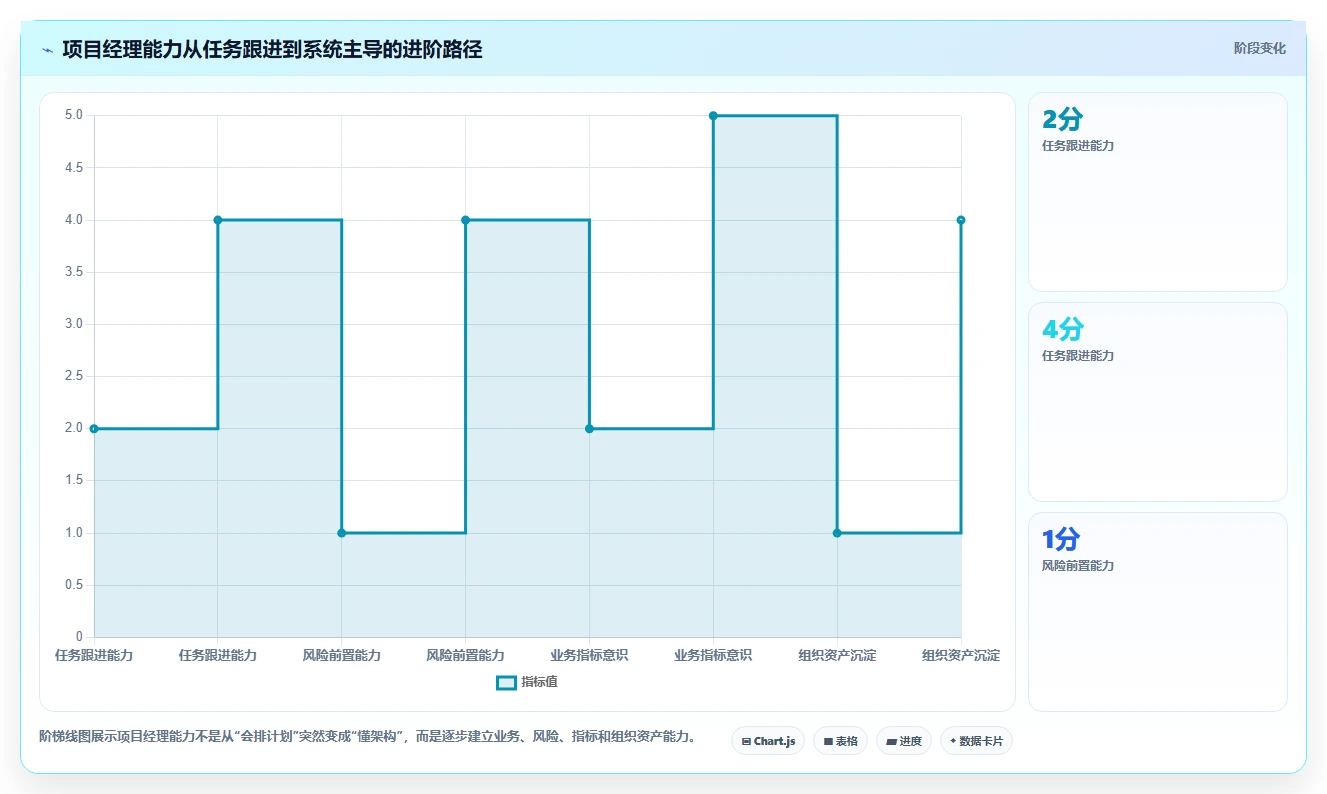
Task: Click the 2.0 point above 业务指标意识
Action: point(589,428)
